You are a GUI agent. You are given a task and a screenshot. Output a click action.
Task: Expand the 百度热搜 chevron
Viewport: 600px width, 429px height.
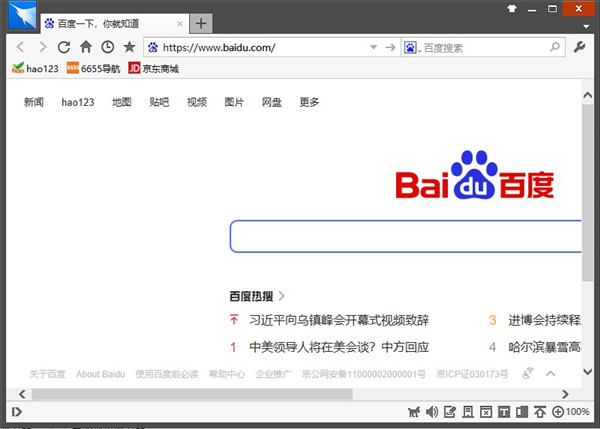(282, 296)
